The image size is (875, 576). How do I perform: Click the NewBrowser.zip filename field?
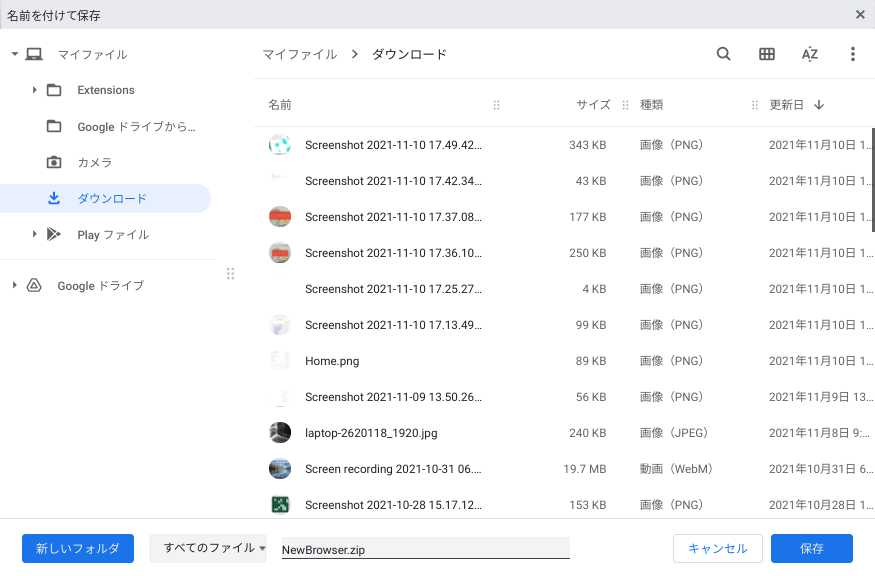click(425, 549)
